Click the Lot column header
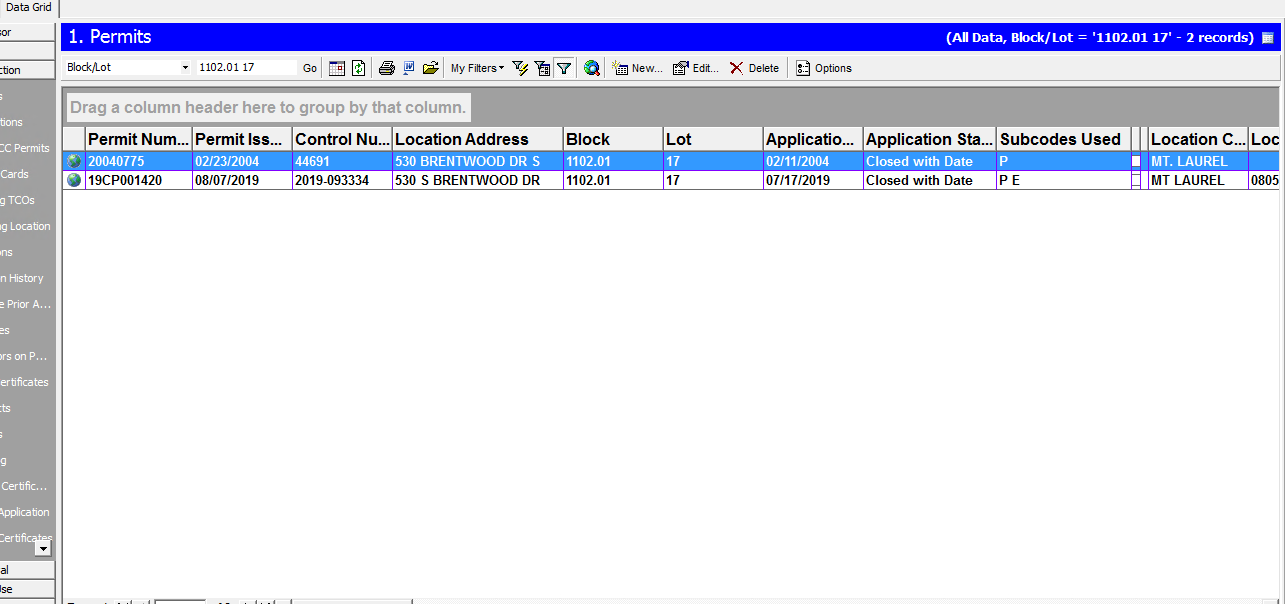The height and width of the screenshot is (604, 1285). 713,139
